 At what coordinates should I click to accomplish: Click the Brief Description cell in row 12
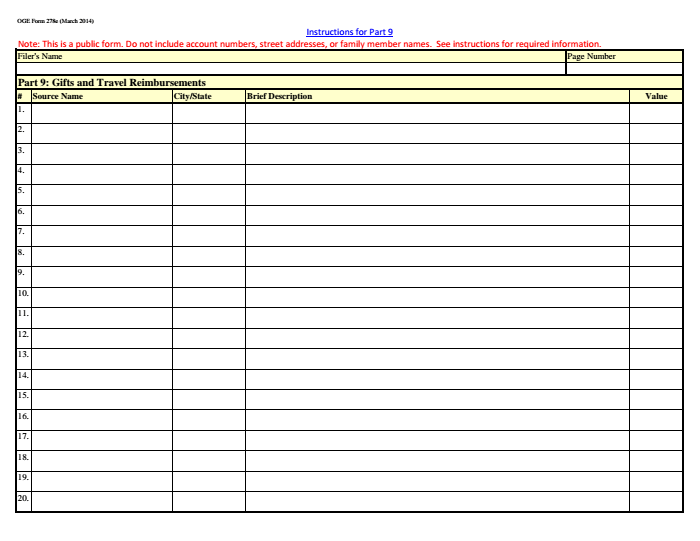(437, 338)
